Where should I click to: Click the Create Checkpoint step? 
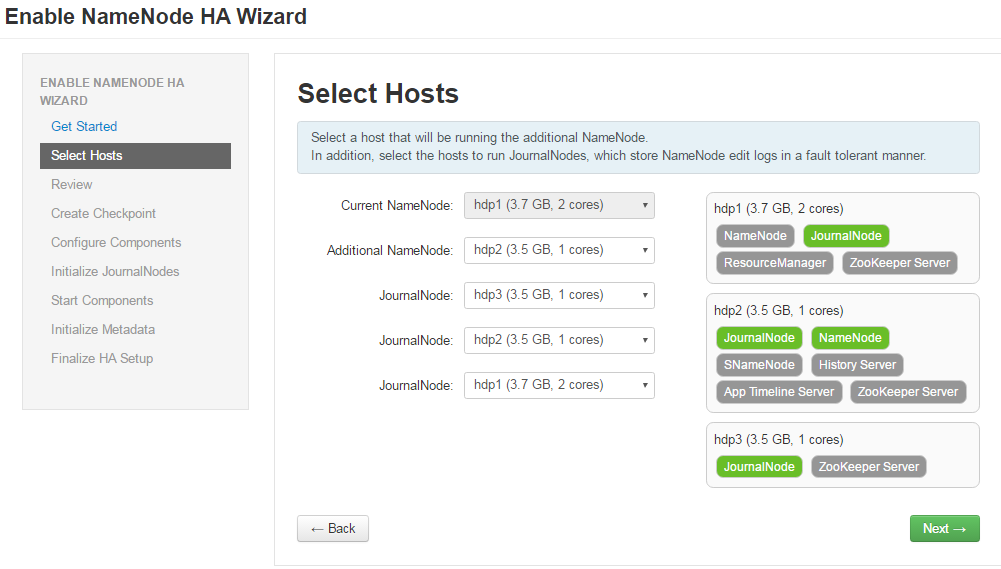103,213
